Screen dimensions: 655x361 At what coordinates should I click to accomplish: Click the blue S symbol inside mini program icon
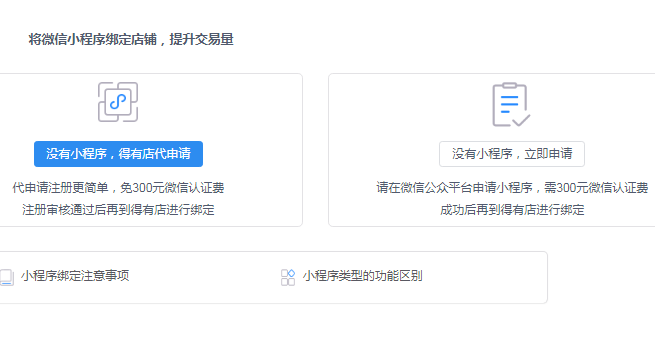[118, 102]
